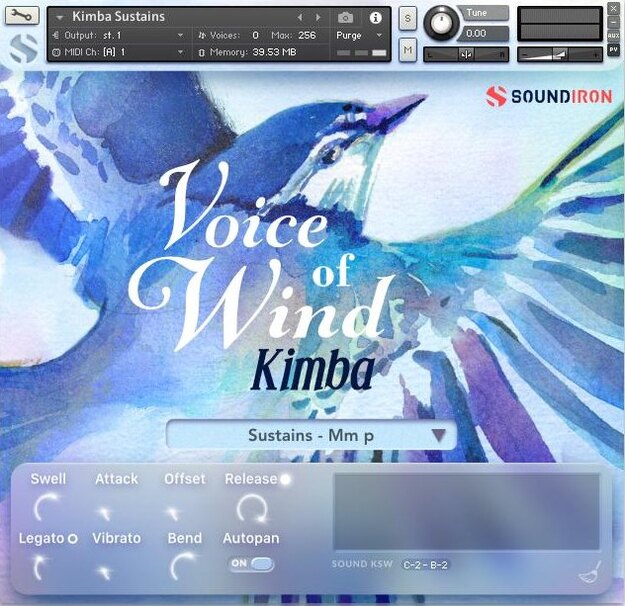Open the Output st. 1 dropdown

pos(118,35)
